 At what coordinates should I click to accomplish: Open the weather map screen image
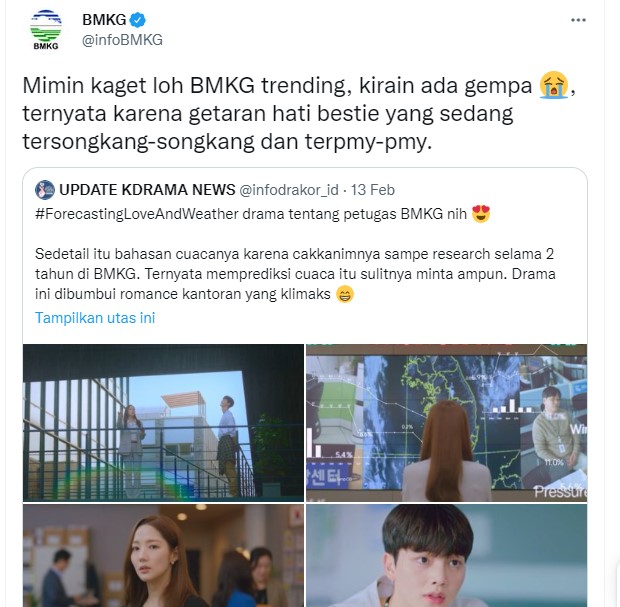(446, 423)
